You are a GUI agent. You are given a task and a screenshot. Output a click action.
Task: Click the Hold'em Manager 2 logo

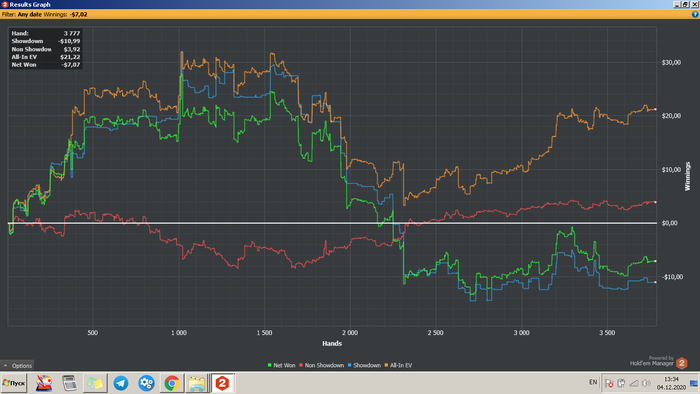point(682,363)
